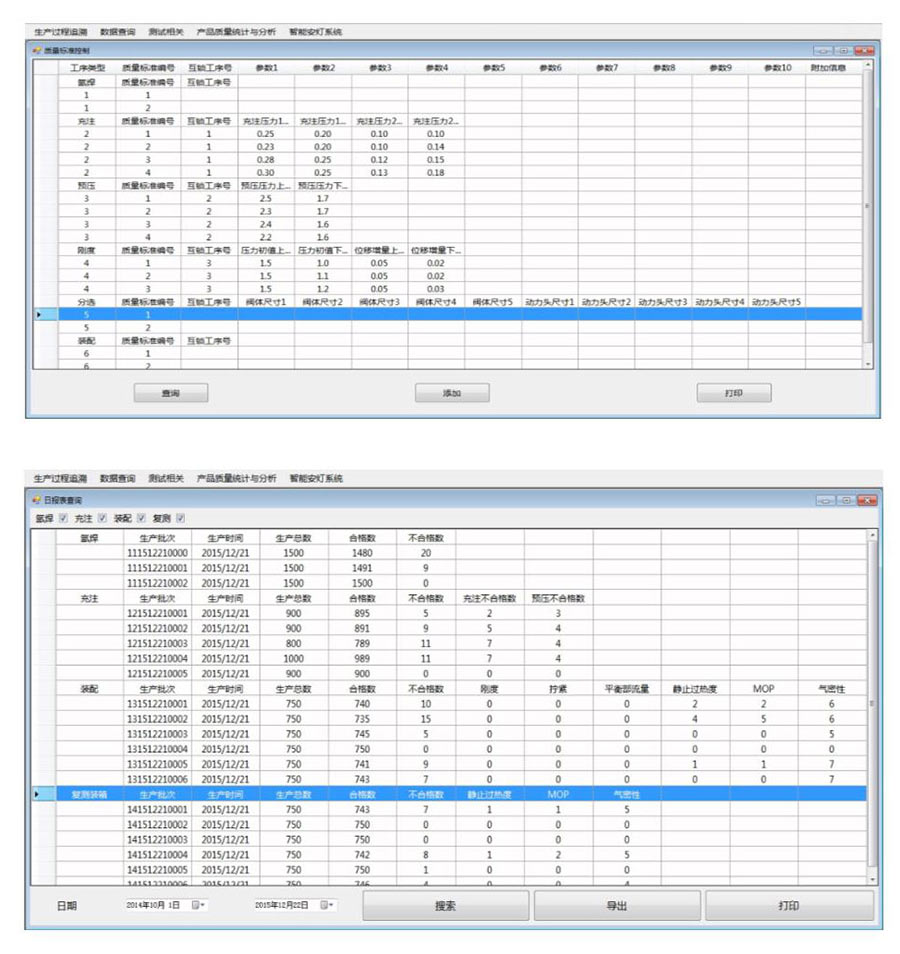Click row selector arrow of highlighted row 5
This screenshot has width=900, height=954.
pyautogui.click(x=39, y=314)
